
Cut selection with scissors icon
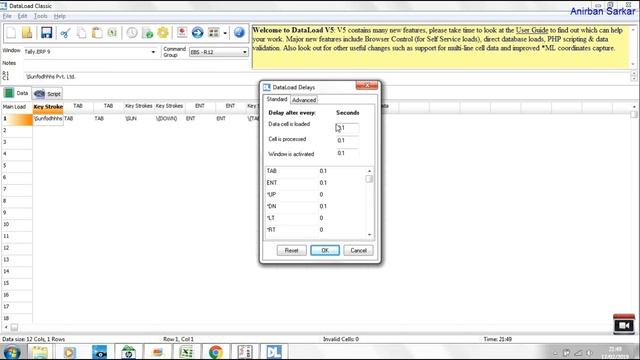pos(65,33)
